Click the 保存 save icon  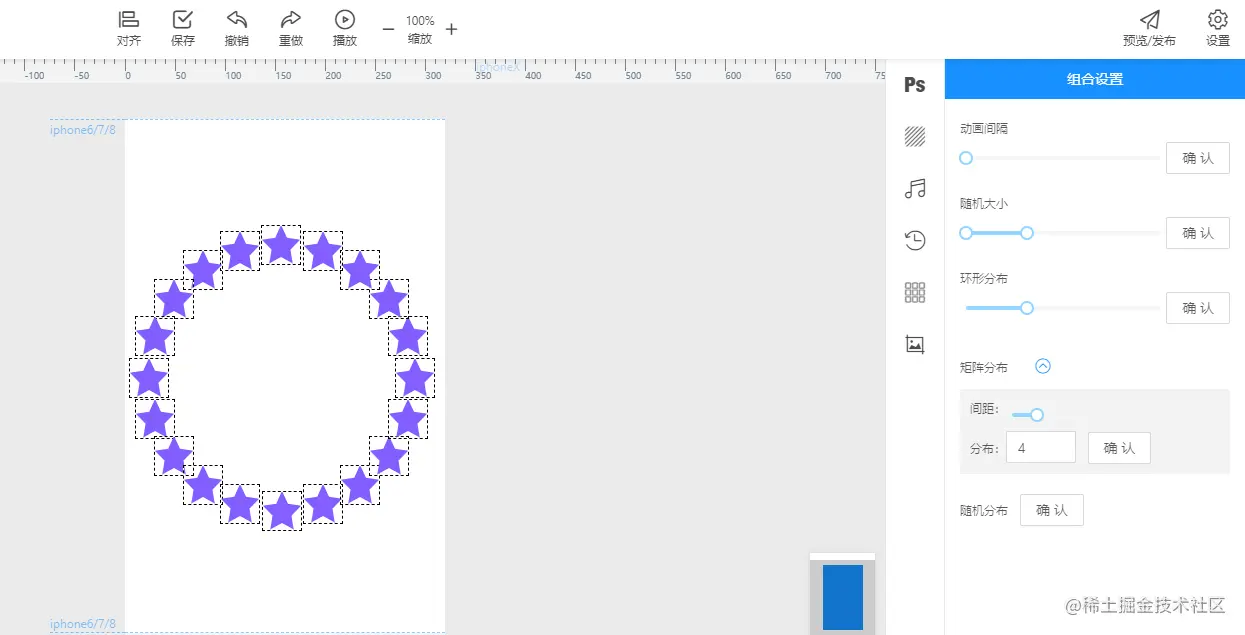coord(183,20)
